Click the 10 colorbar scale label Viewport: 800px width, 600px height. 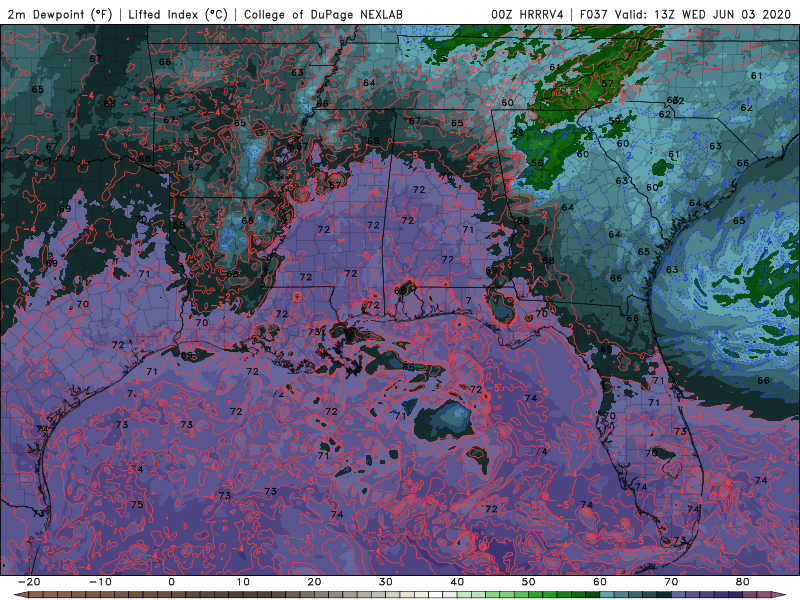click(x=243, y=582)
